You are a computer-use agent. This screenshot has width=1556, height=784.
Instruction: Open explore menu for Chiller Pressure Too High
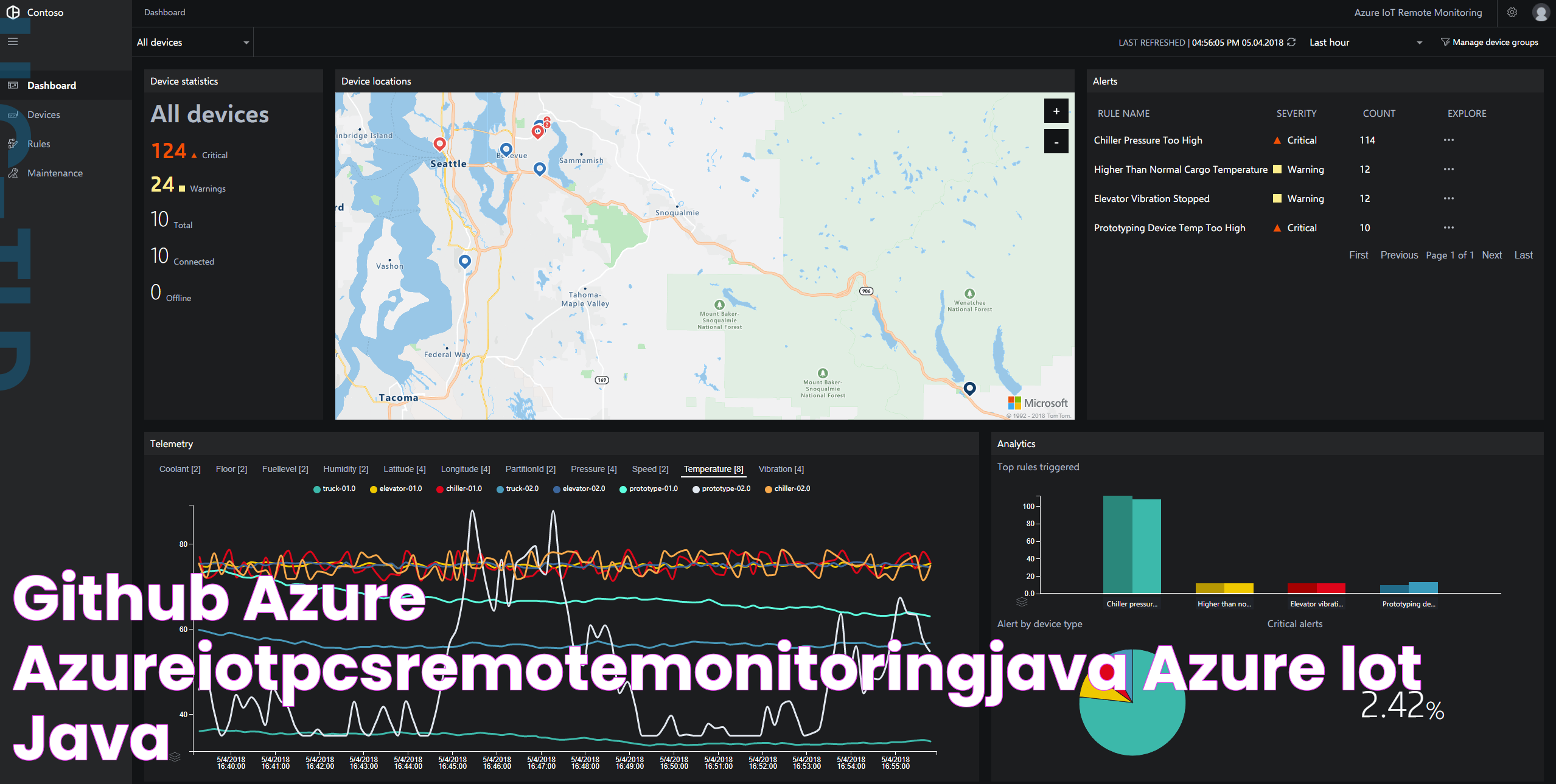click(1448, 140)
